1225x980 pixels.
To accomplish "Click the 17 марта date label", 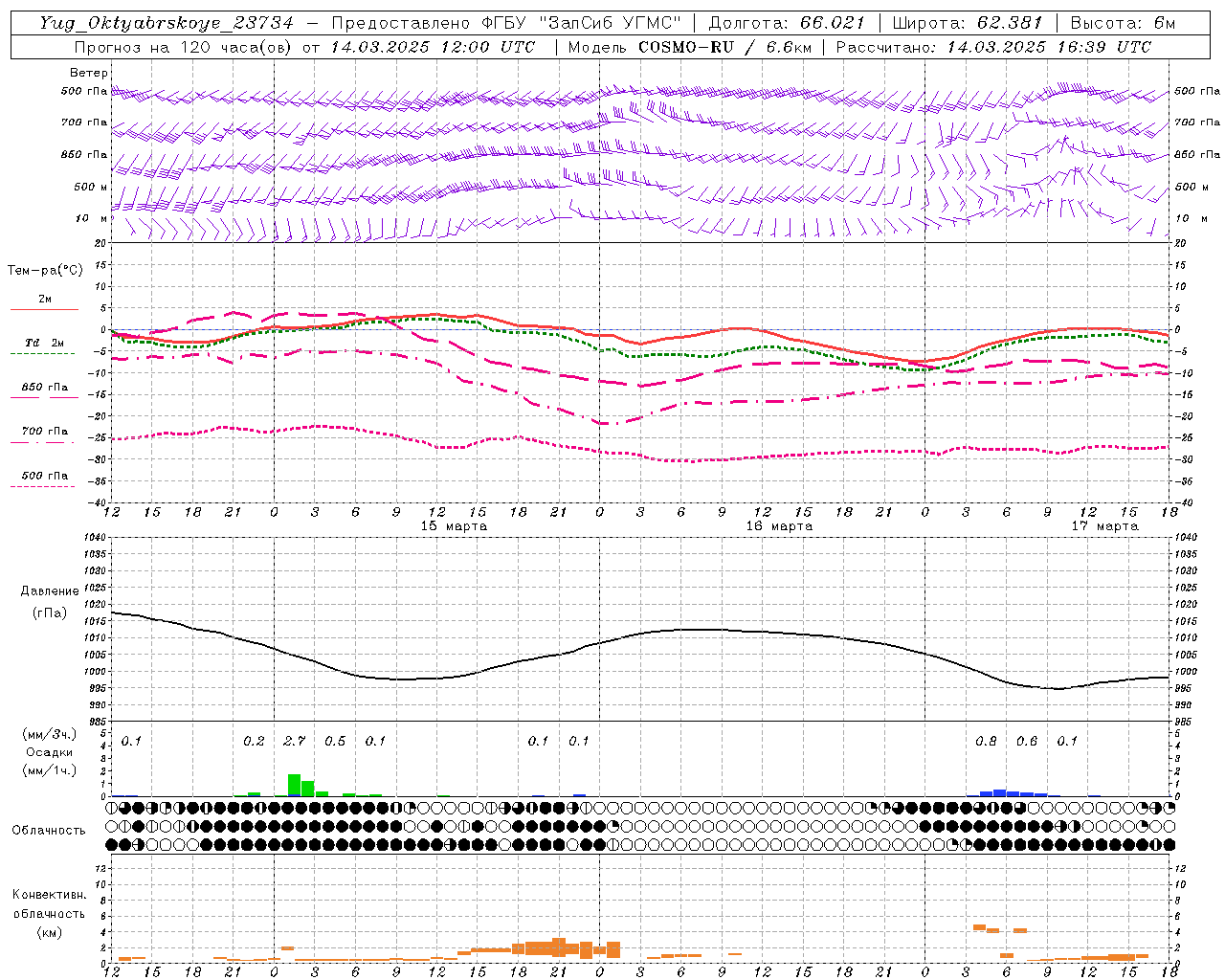I will [x=1104, y=526].
